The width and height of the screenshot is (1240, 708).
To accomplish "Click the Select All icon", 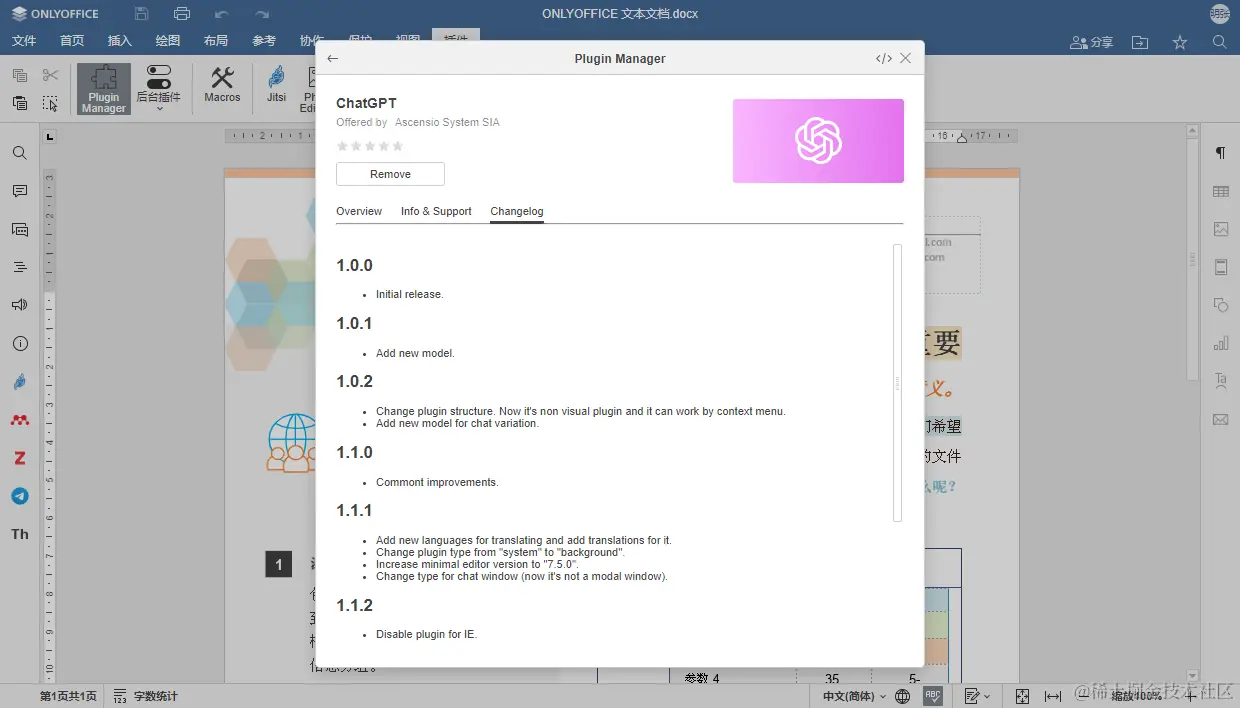I will coord(51,103).
